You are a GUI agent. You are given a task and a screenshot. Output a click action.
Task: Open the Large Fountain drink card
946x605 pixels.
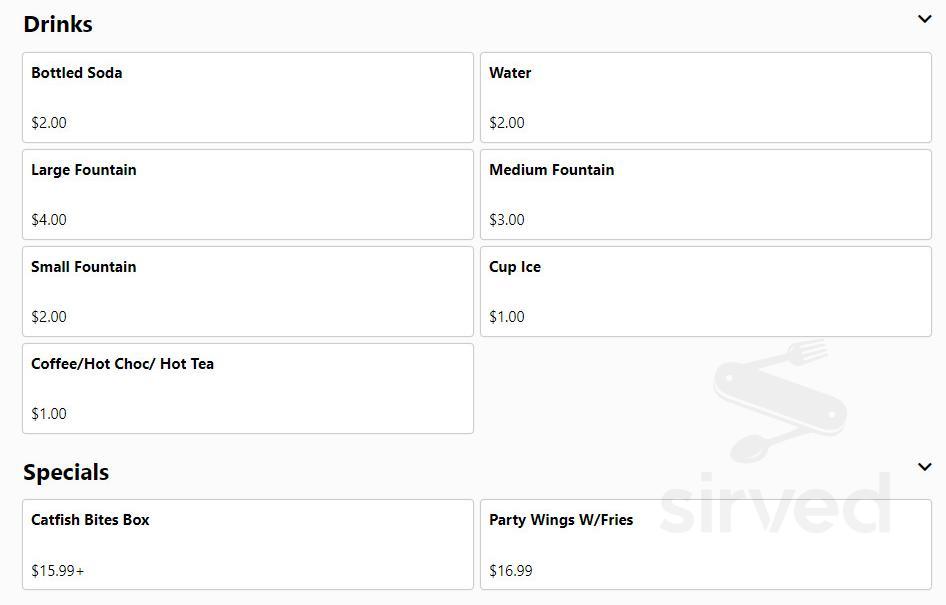247,194
